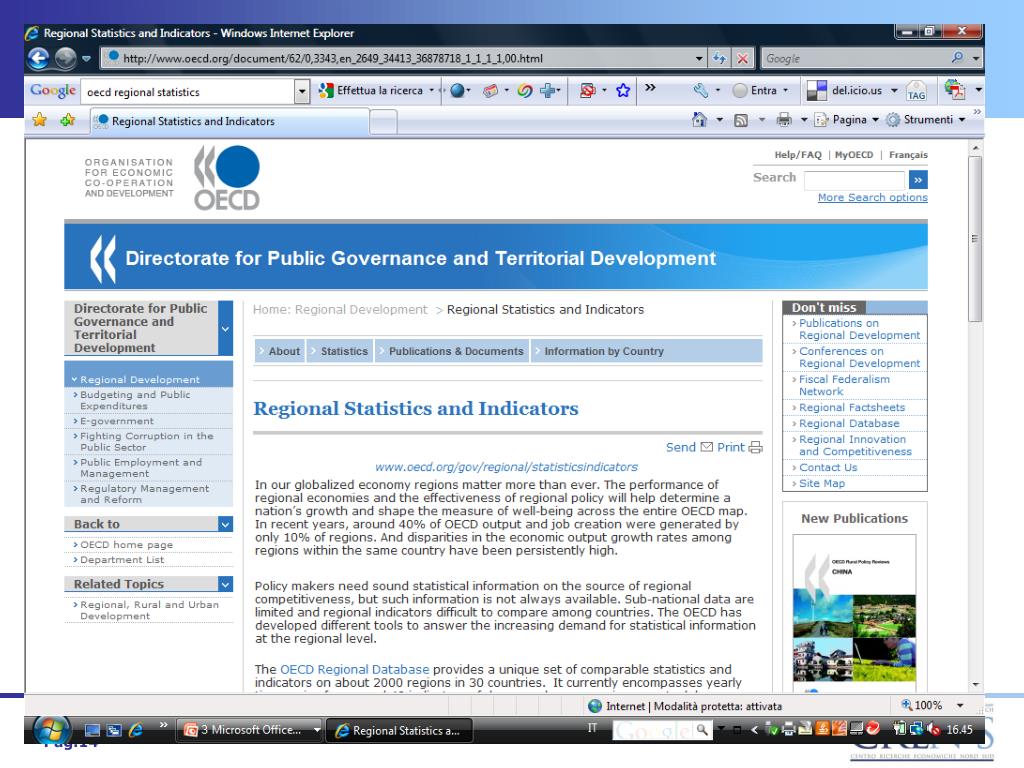Open the Fiscal Federalism Network link
1024x768 pixels.
coord(844,385)
